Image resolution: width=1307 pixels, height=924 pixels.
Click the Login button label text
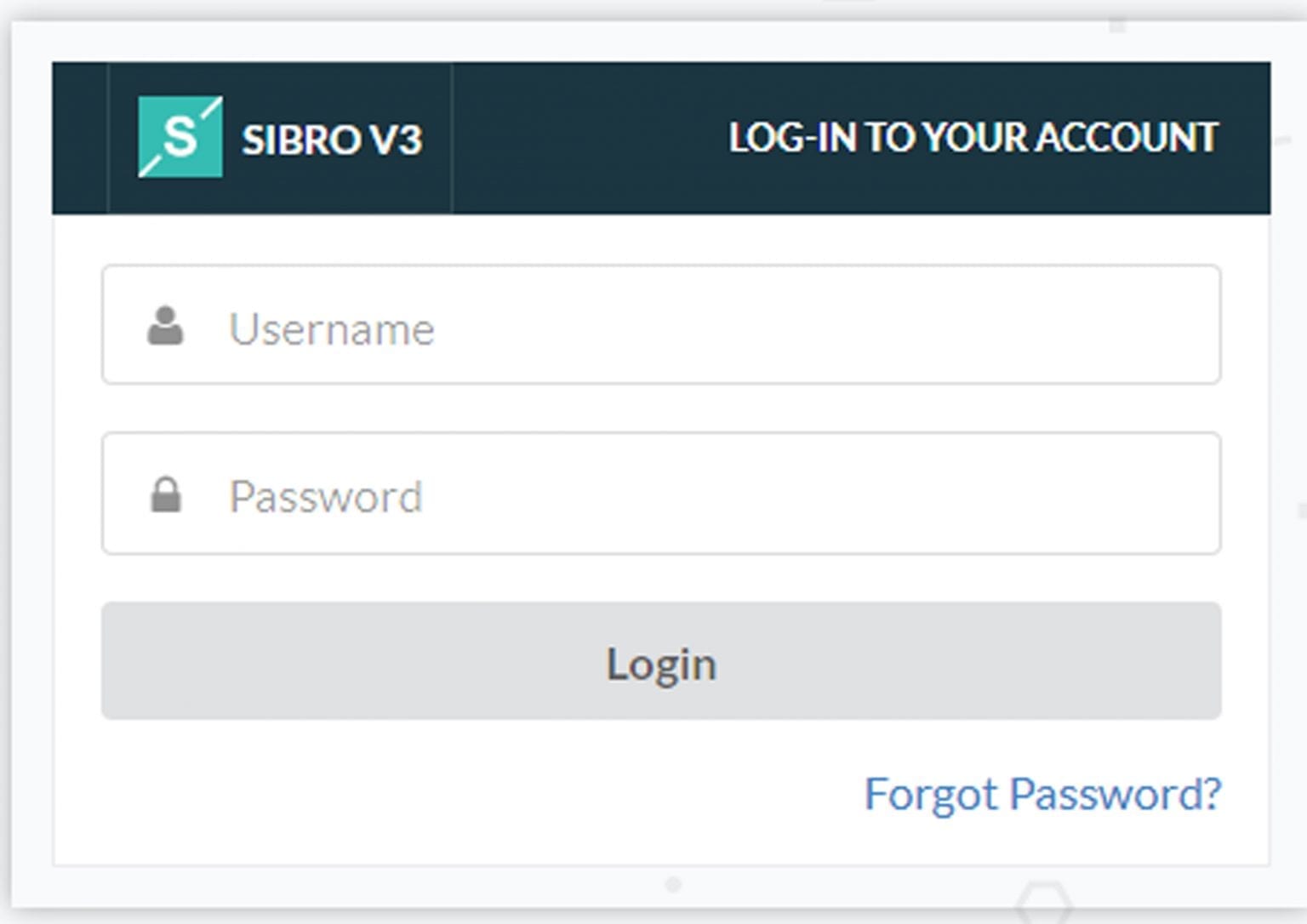[660, 663]
